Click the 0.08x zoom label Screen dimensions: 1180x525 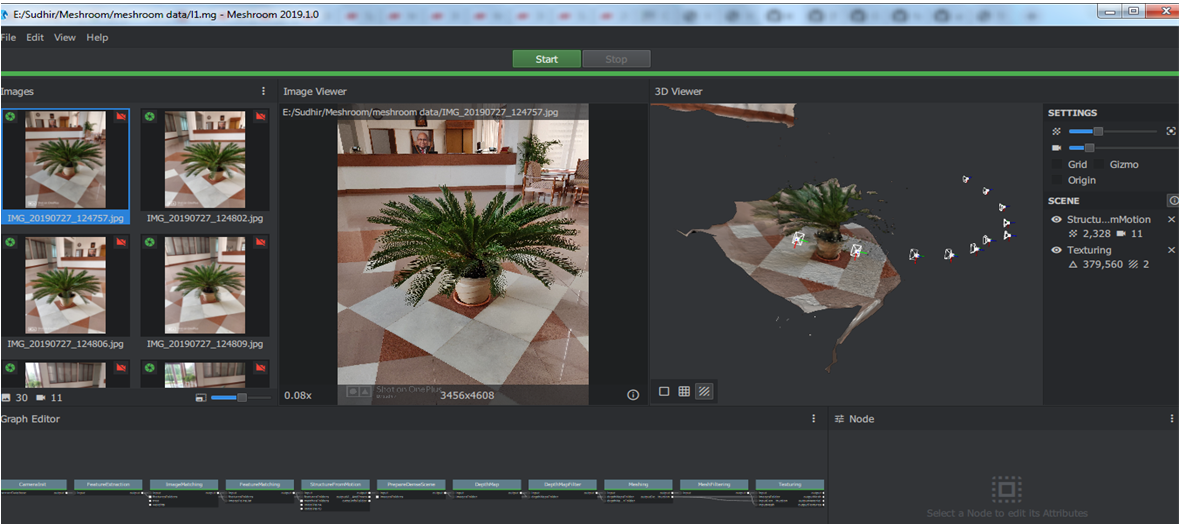tap(297, 395)
